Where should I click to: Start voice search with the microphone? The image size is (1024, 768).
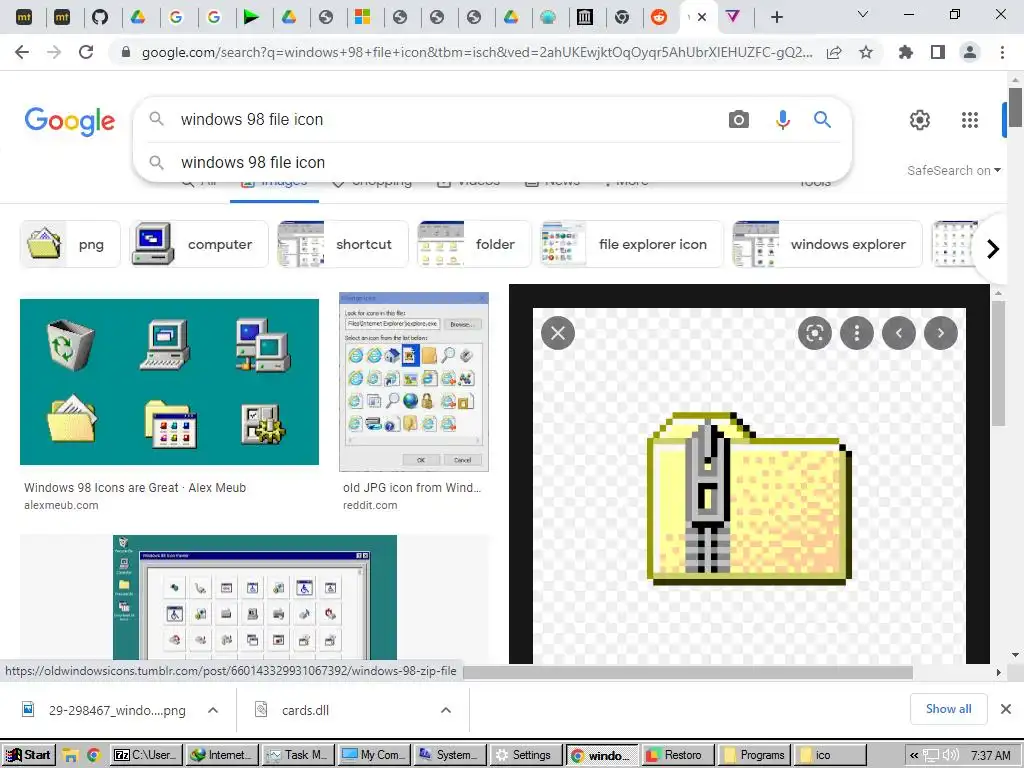[782, 120]
